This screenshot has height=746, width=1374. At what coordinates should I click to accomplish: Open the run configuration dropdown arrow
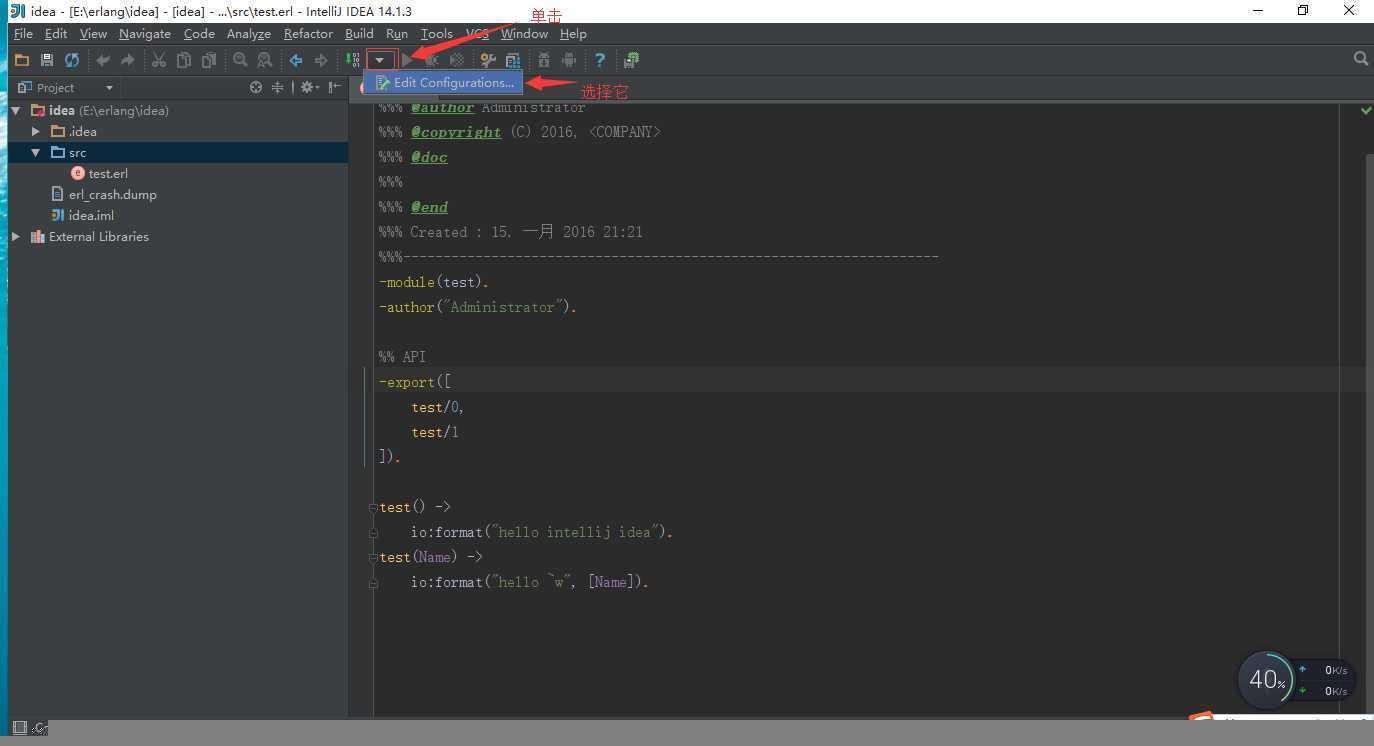pos(380,60)
